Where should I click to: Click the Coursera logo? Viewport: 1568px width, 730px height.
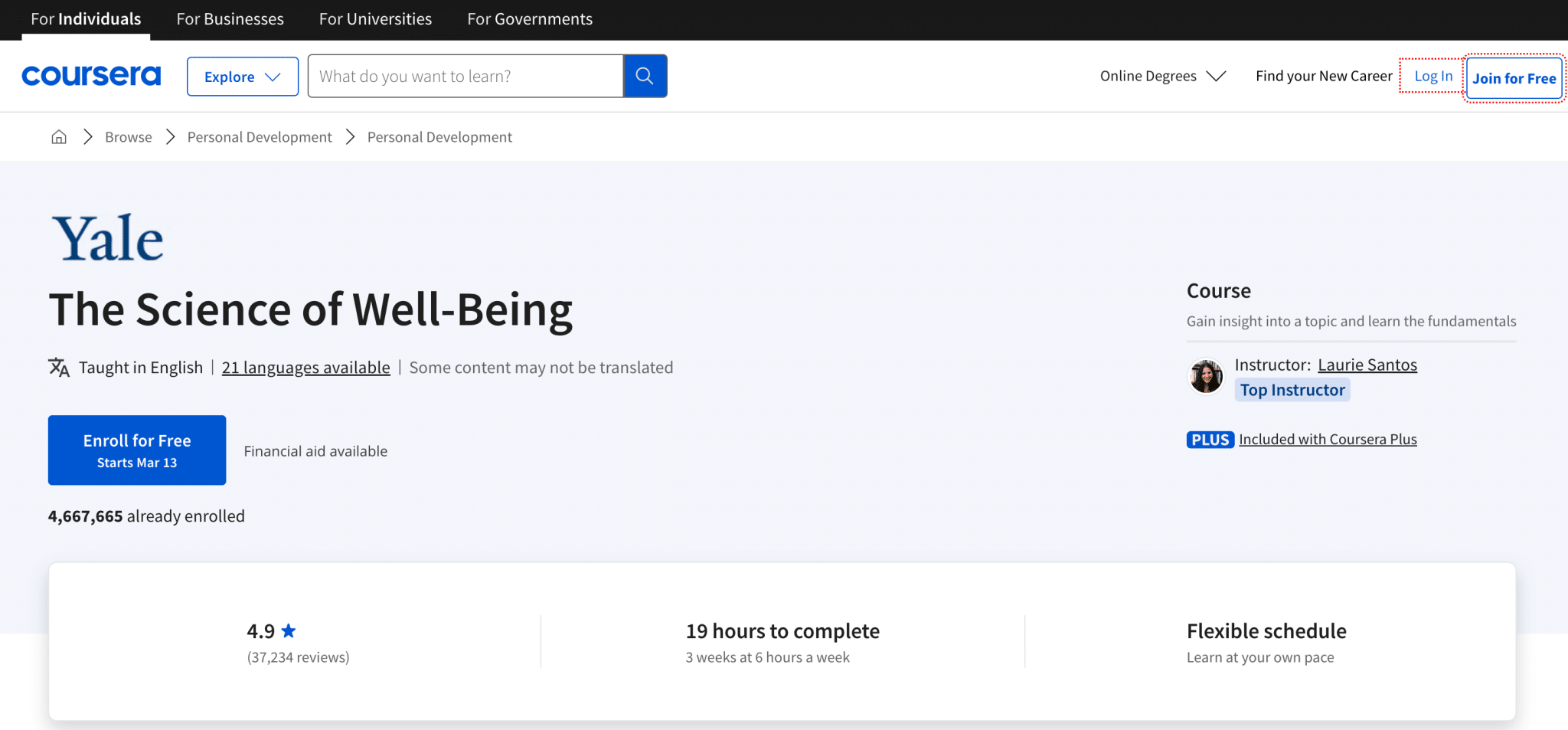click(x=91, y=76)
